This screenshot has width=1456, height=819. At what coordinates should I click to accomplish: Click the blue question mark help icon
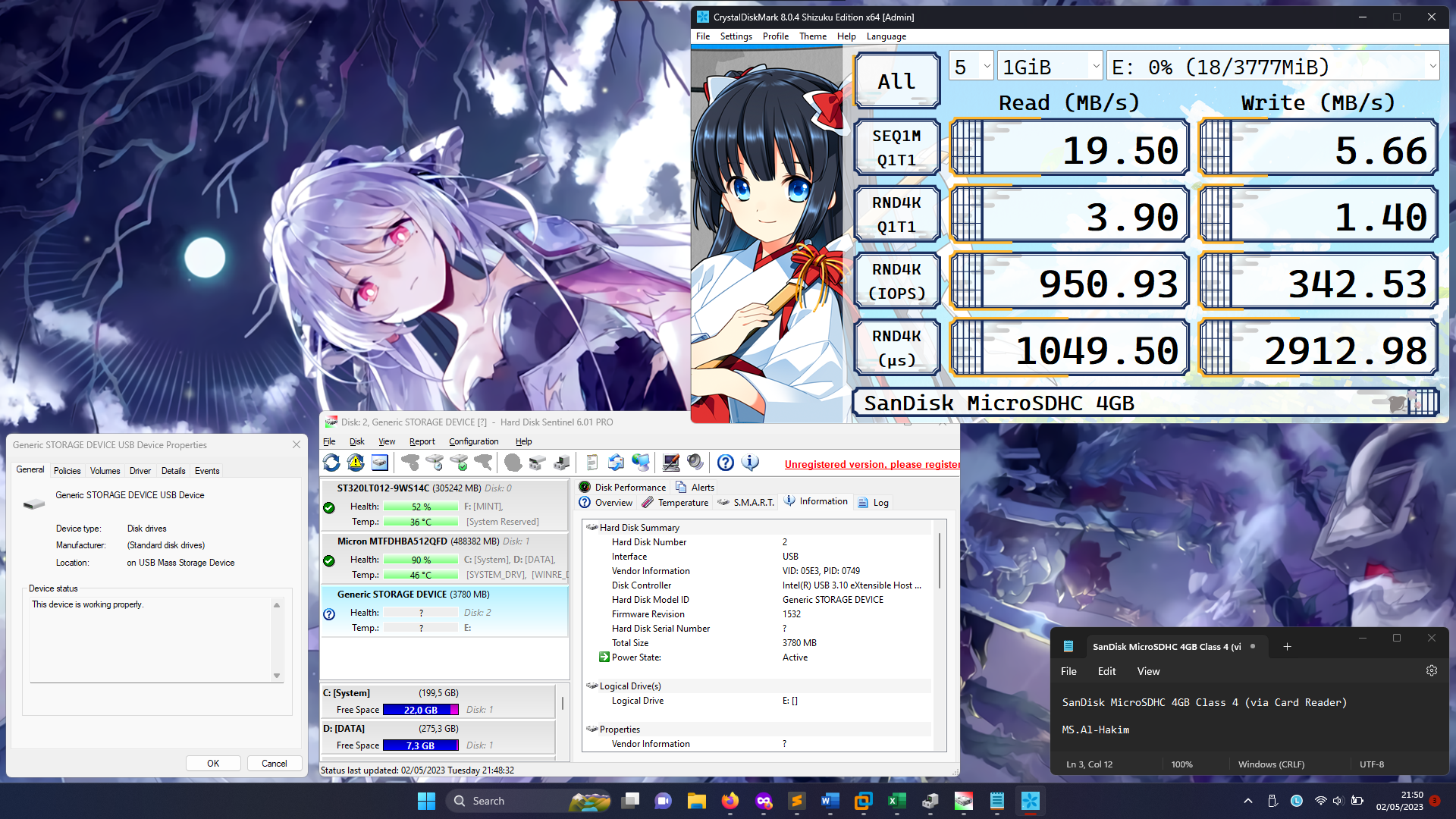726,463
